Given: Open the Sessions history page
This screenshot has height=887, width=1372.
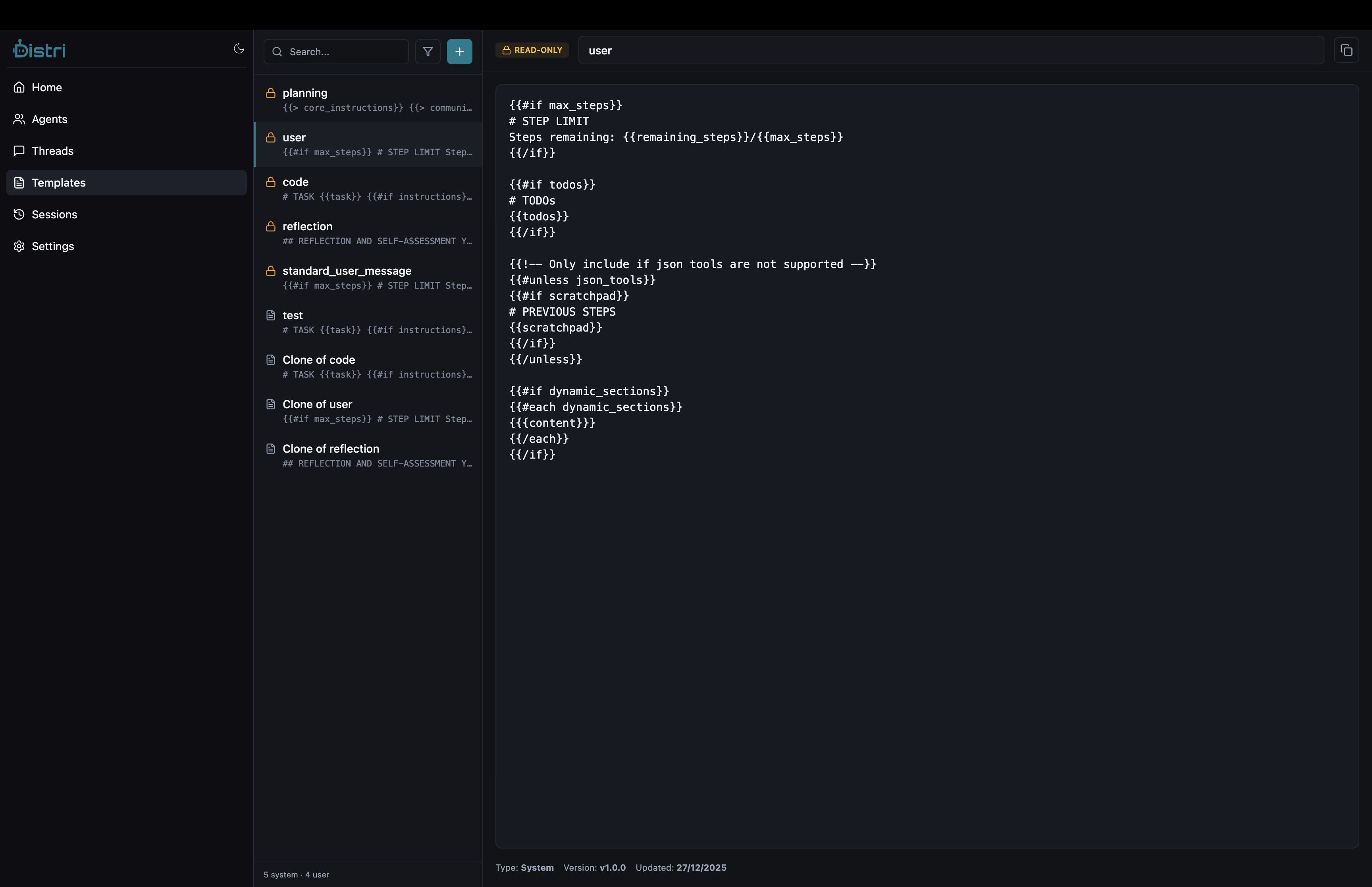Looking at the screenshot, I should pos(54,214).
